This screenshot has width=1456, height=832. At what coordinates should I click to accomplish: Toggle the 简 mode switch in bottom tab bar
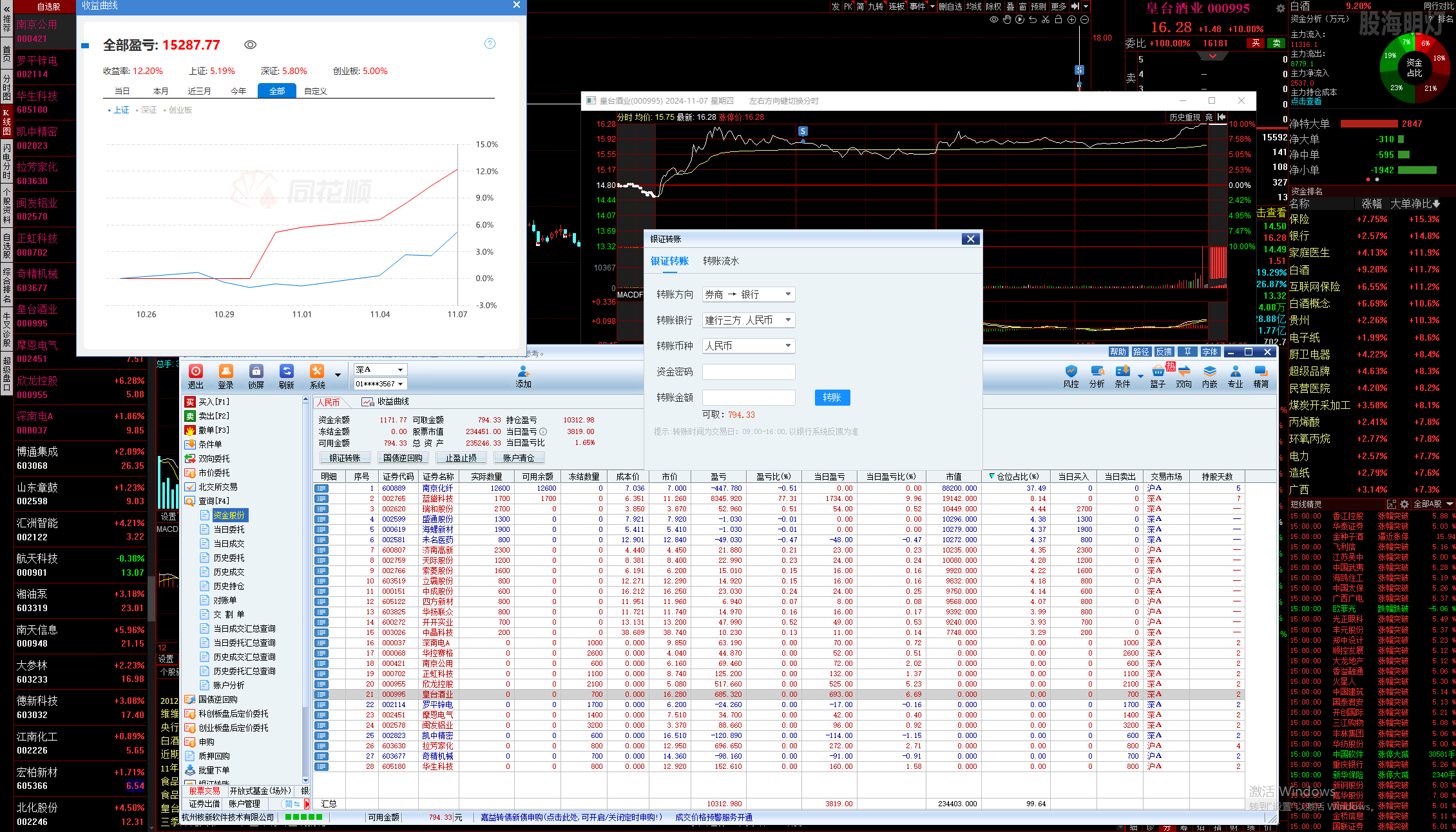click(292, 804)
